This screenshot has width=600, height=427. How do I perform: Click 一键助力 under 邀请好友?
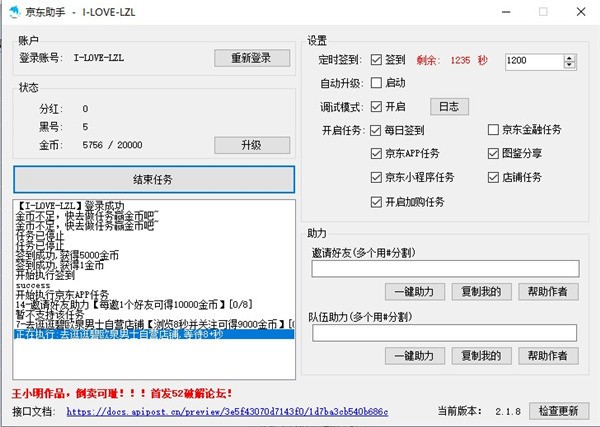click(415, 292)
